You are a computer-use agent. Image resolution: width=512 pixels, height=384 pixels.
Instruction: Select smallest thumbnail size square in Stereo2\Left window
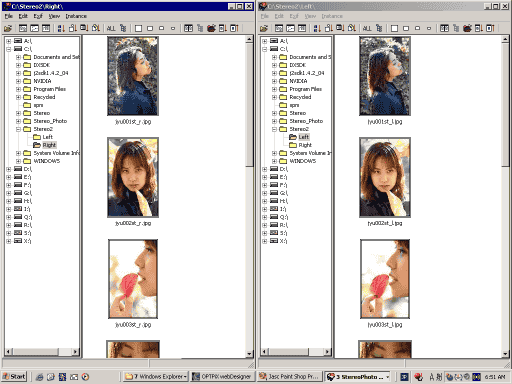click(x=429, y=28)
